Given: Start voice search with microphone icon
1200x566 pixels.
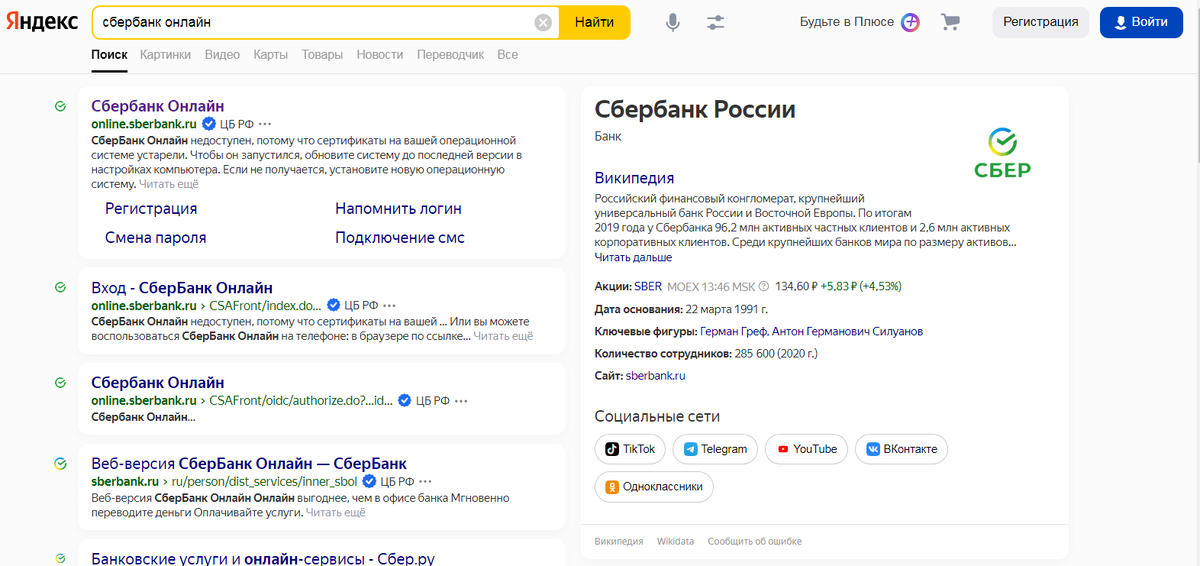Looking at the screenshot, I should pyautogui.click(x=673, y=22).
